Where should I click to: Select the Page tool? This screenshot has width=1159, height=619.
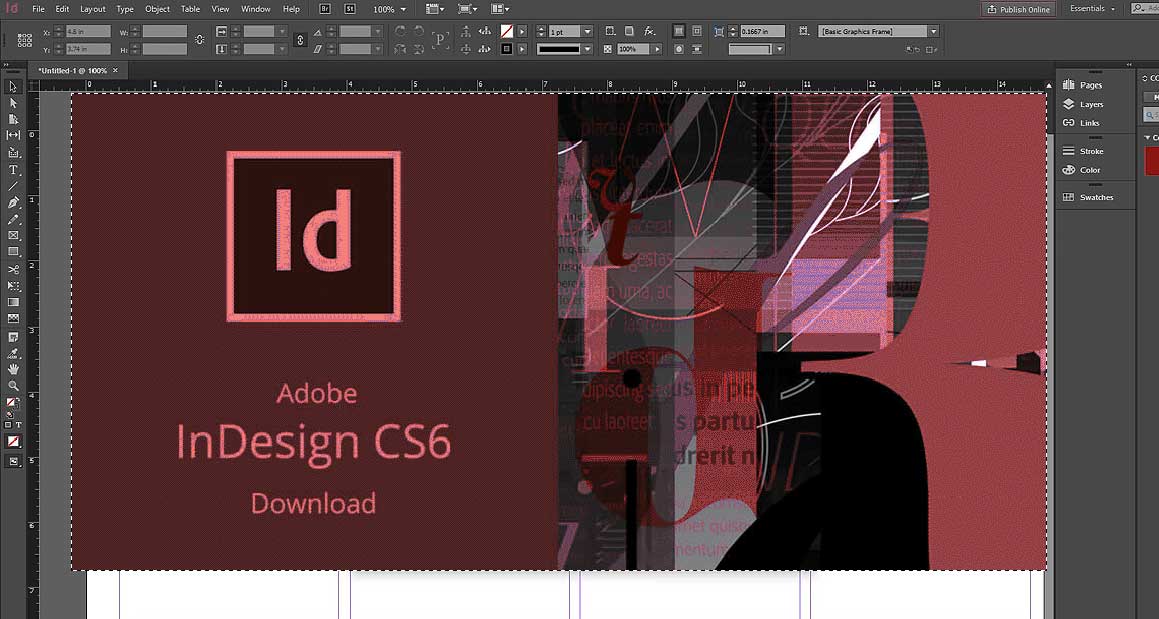[13, 119]
